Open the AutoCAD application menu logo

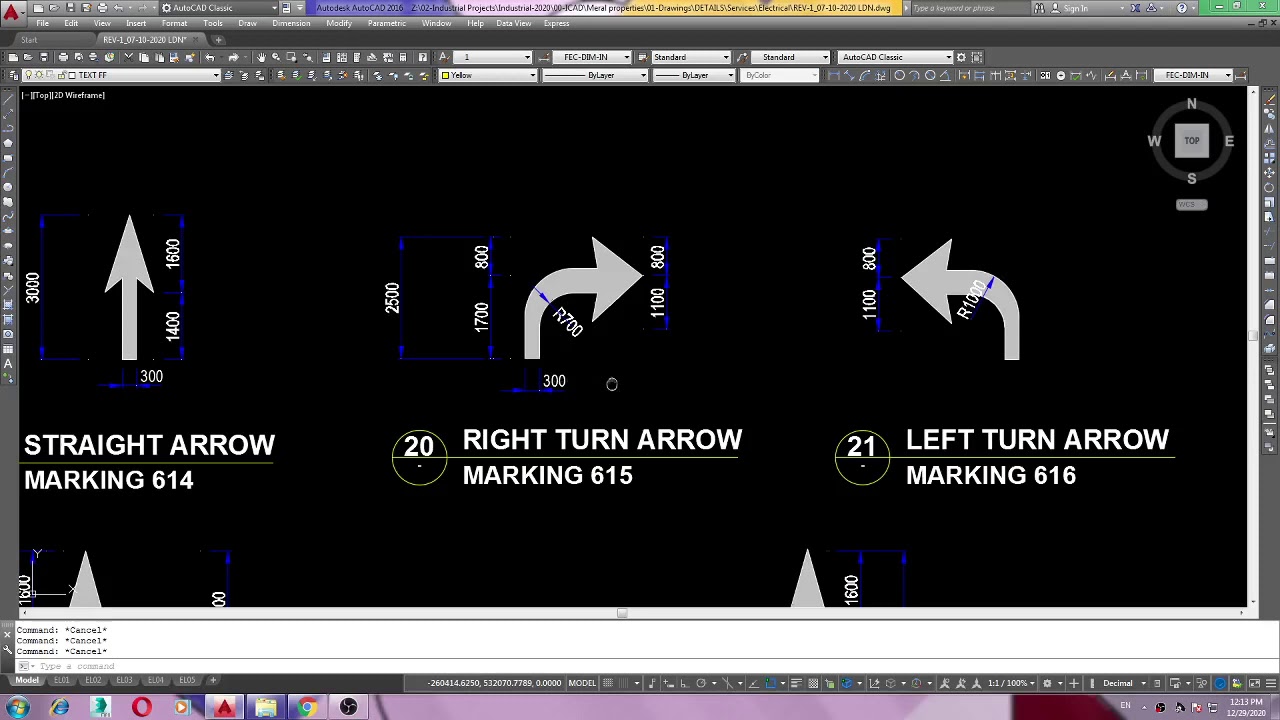(x=11, y=13)
